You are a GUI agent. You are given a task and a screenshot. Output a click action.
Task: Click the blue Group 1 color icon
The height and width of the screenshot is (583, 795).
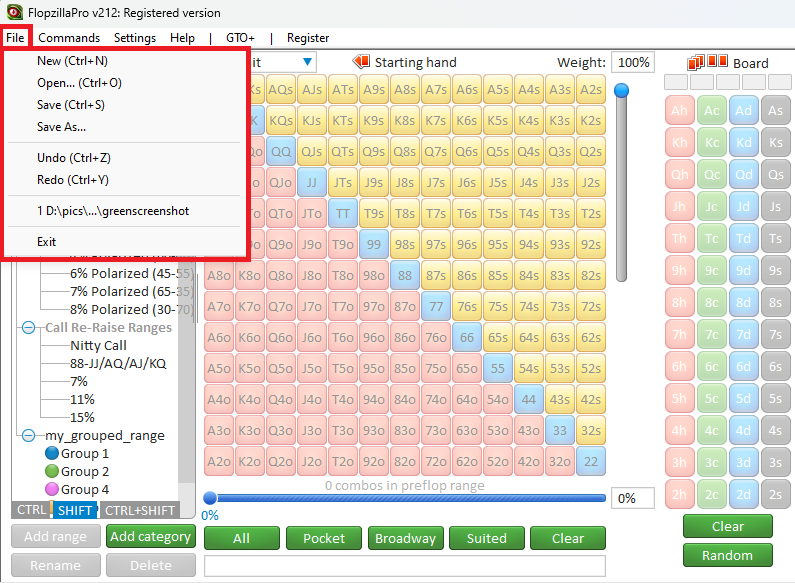pyautogui.click(x=52, y=454)
